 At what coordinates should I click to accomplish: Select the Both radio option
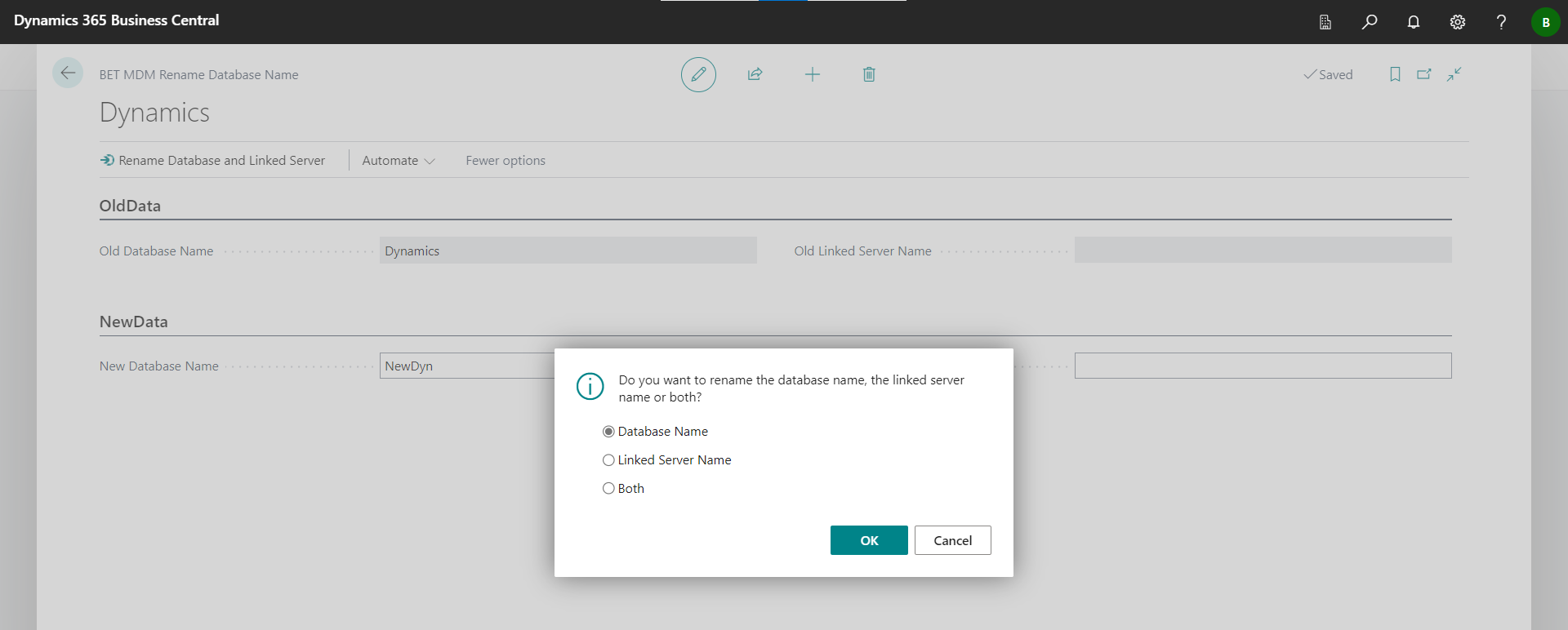click(608, 489)
